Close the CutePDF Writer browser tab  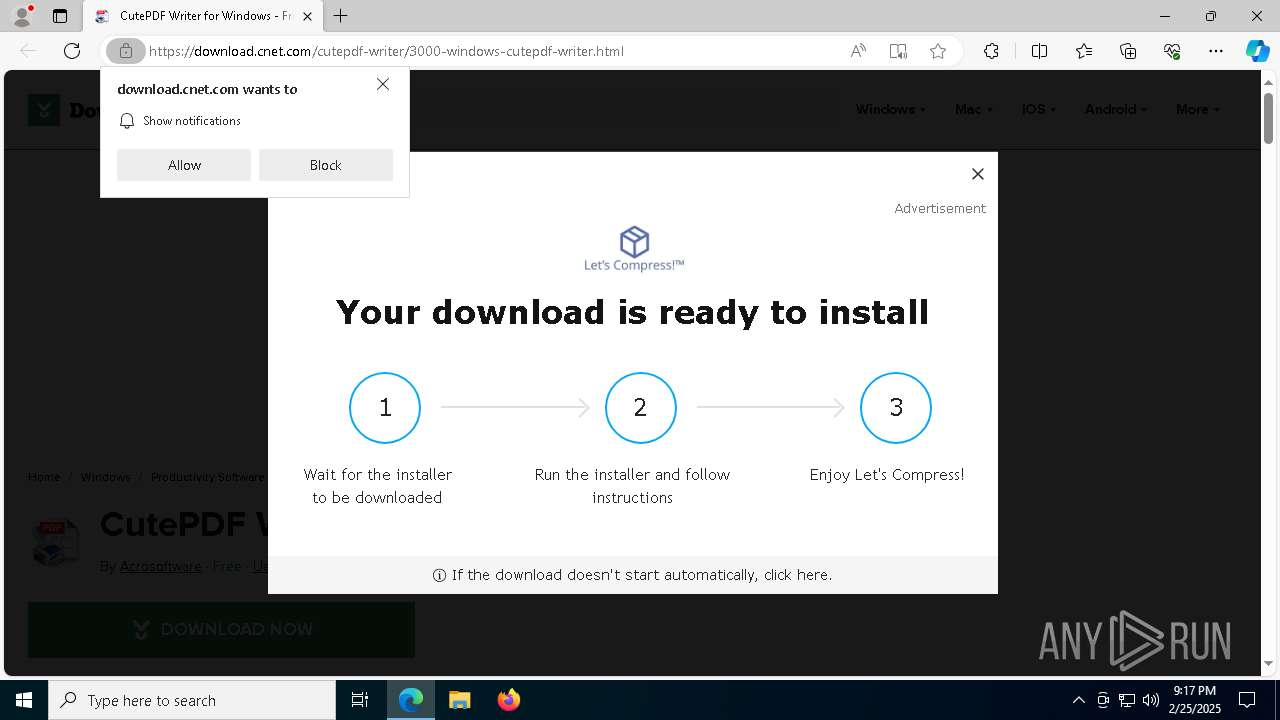coord(307,16)
